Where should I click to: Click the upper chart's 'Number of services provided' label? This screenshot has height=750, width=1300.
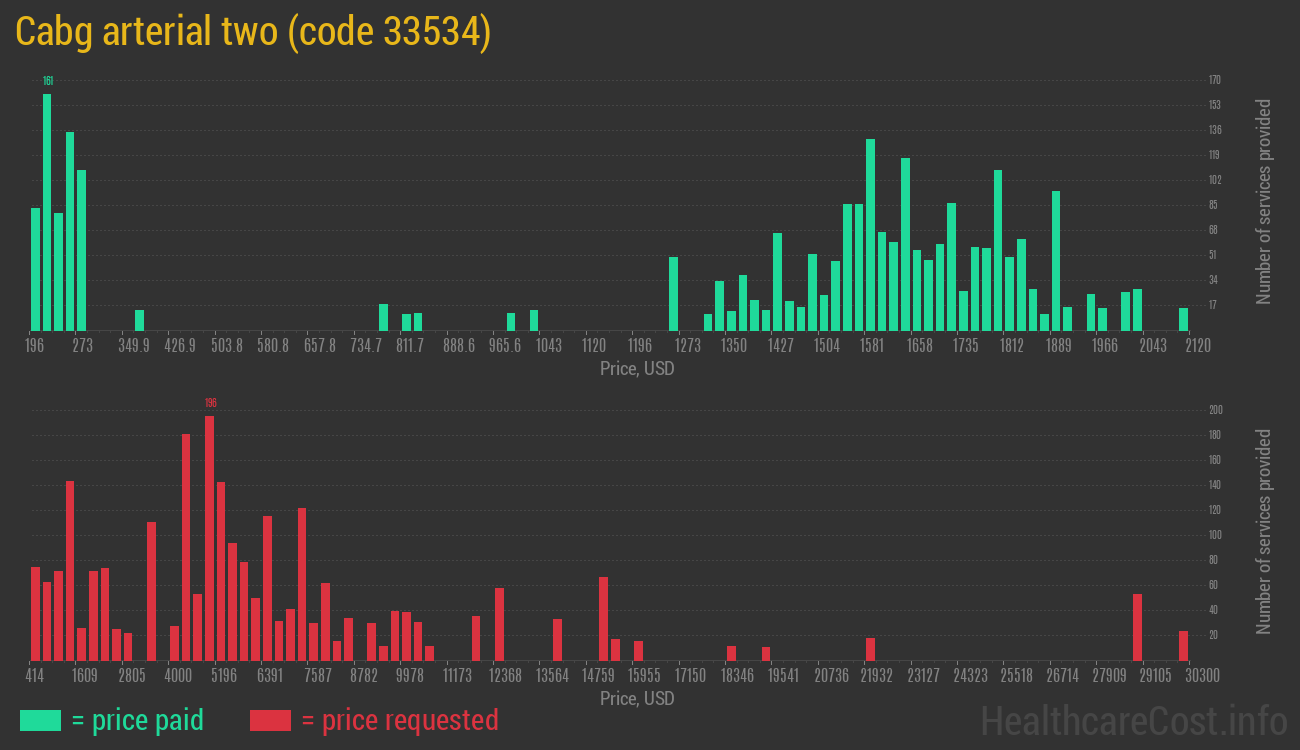(x=1264, y=202)
